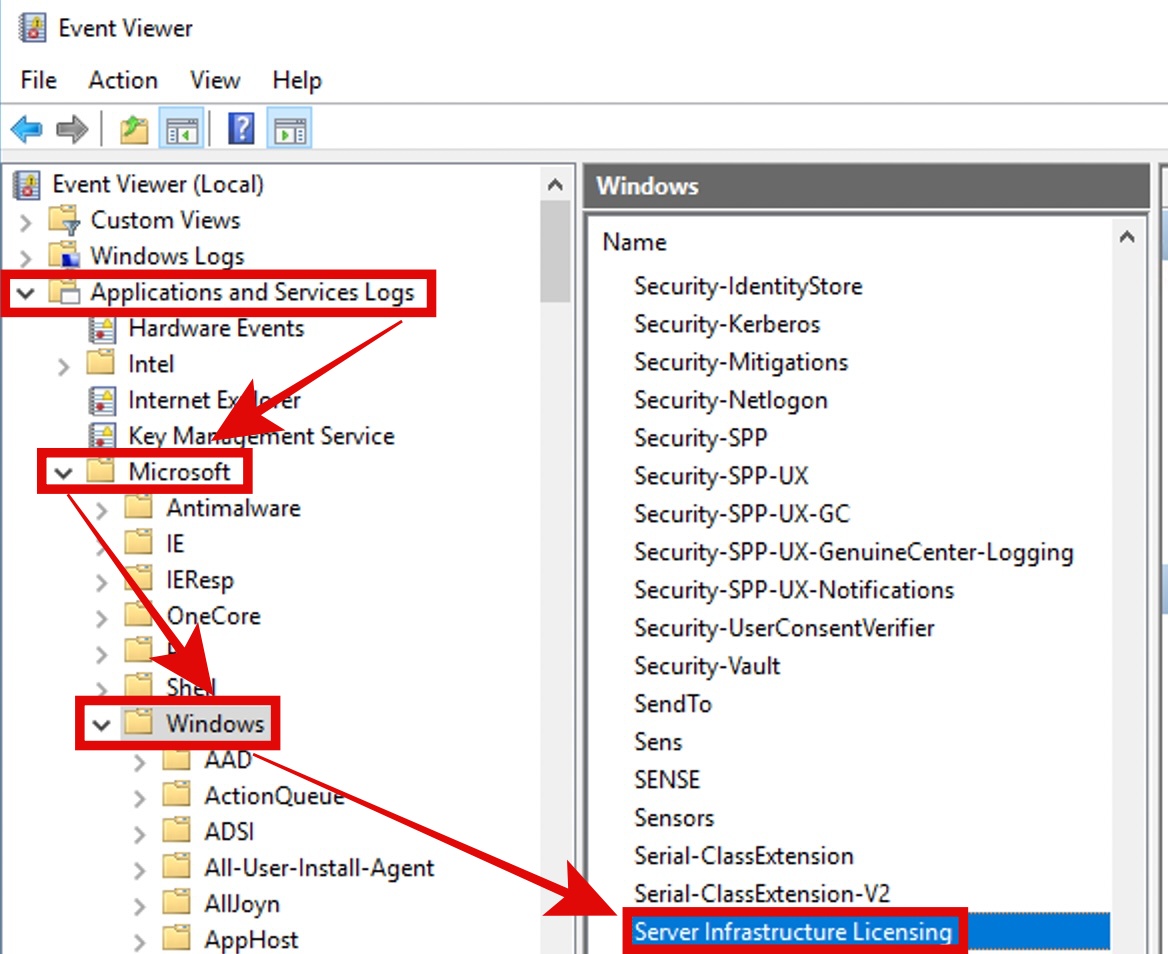Image resolution: width=1168 pixels, height=954 pixels.
Task: Select the Microsoft tree folder
Action: tap(180, 471)
